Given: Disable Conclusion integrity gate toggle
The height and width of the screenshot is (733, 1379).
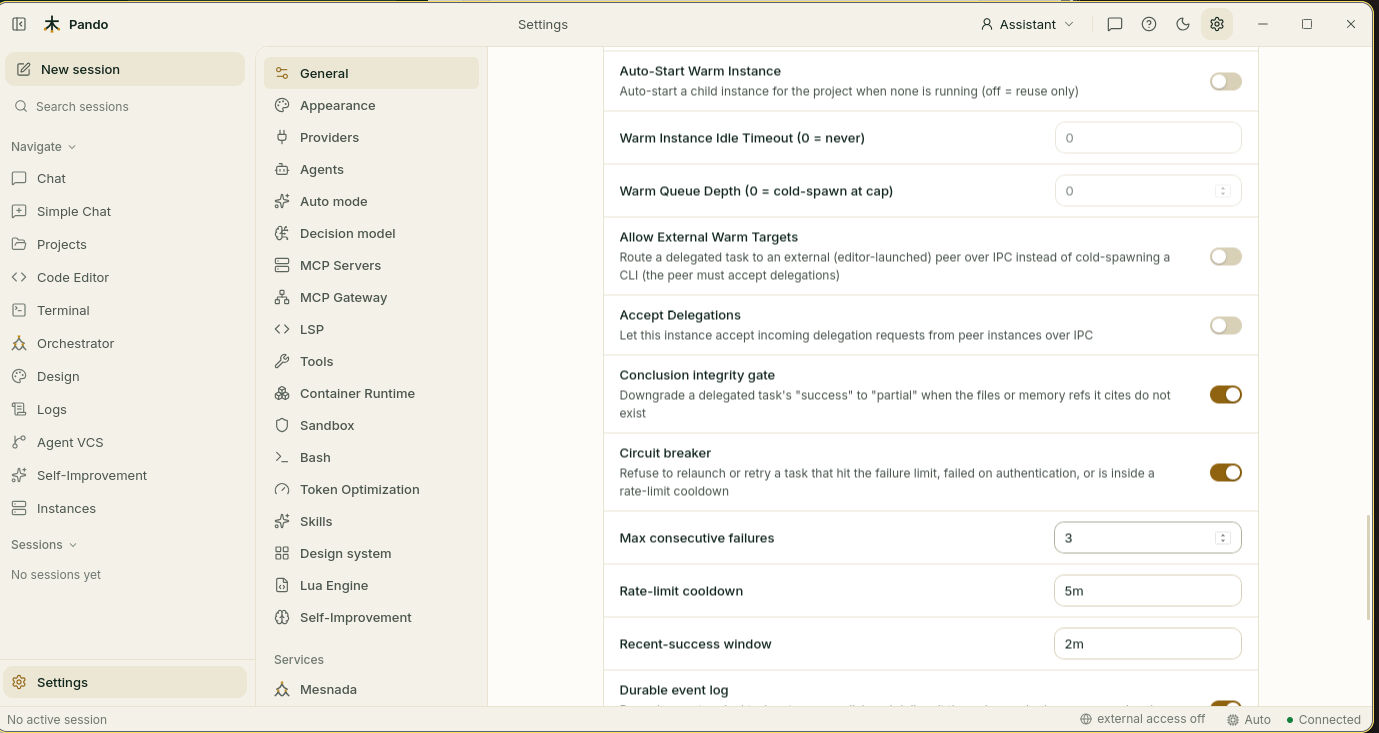Looking at the screenshot, I should coord(1225,394).
